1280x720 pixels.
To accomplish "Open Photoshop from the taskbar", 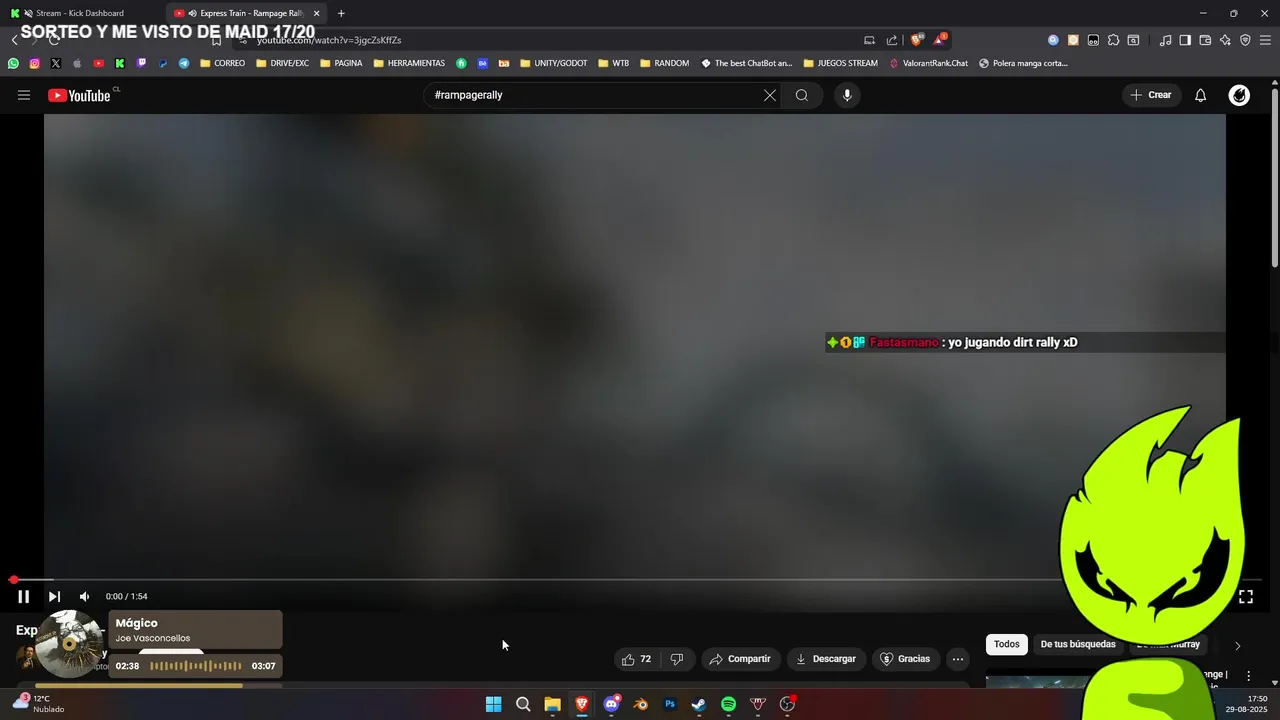I will coord(670,704).
